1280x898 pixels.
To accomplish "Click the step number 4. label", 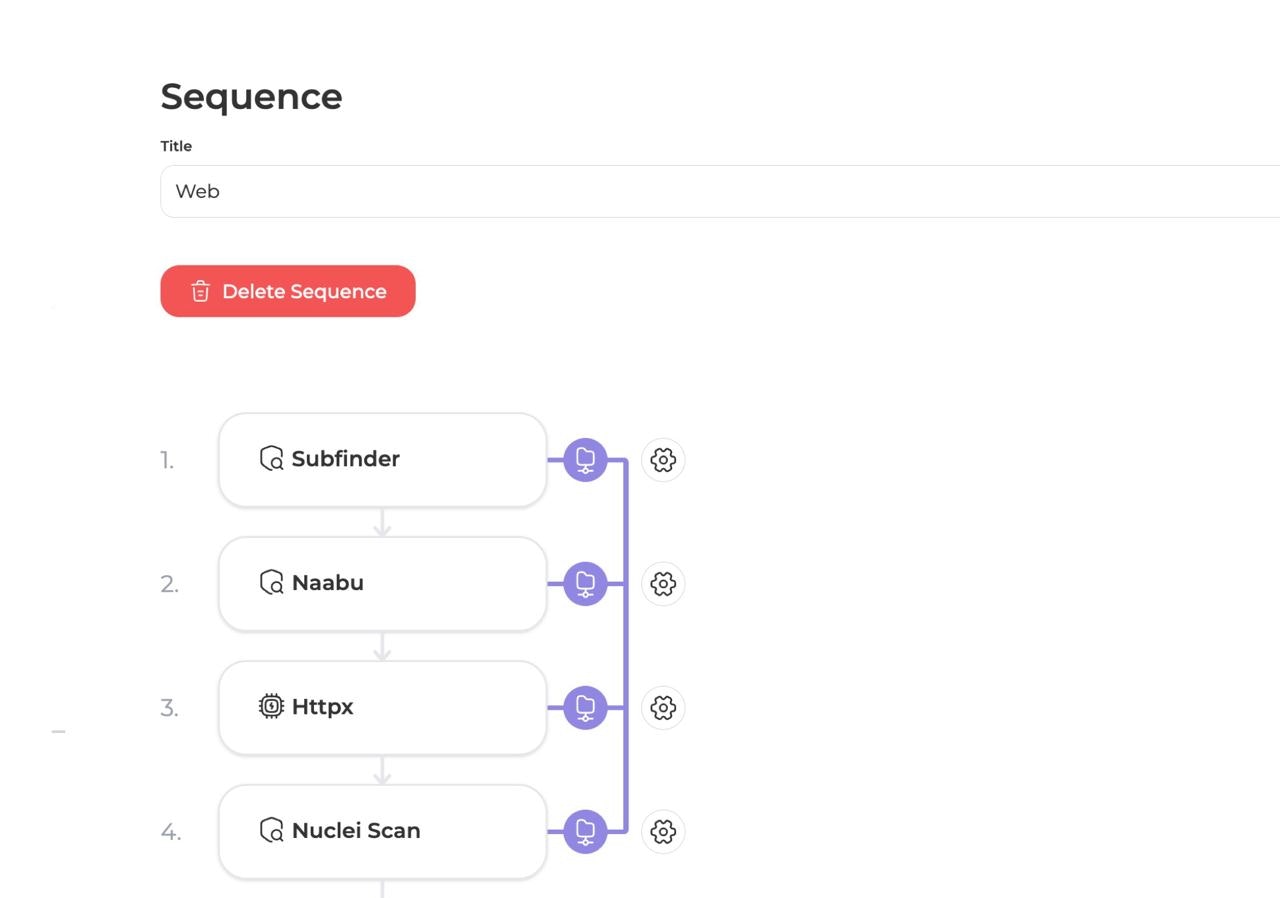I will [171, 833].
